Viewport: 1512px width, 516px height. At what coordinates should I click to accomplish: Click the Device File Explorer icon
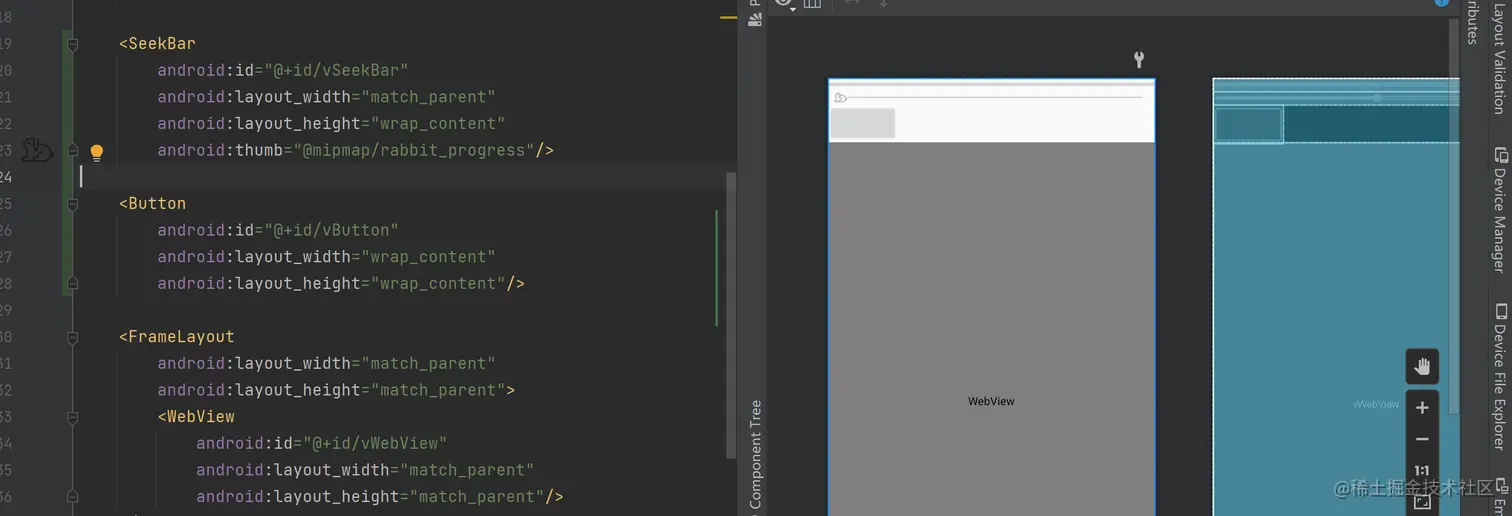click(1499, 312)
